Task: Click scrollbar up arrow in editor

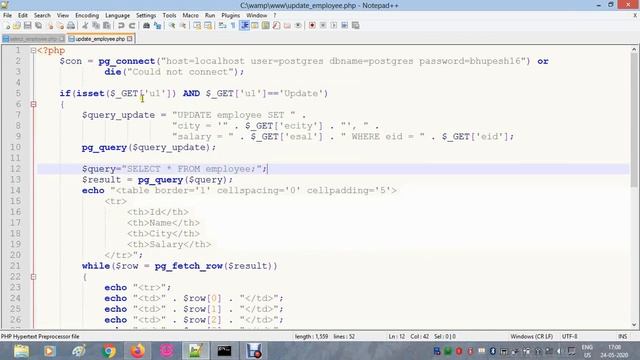Action: [x=633, y=50]
